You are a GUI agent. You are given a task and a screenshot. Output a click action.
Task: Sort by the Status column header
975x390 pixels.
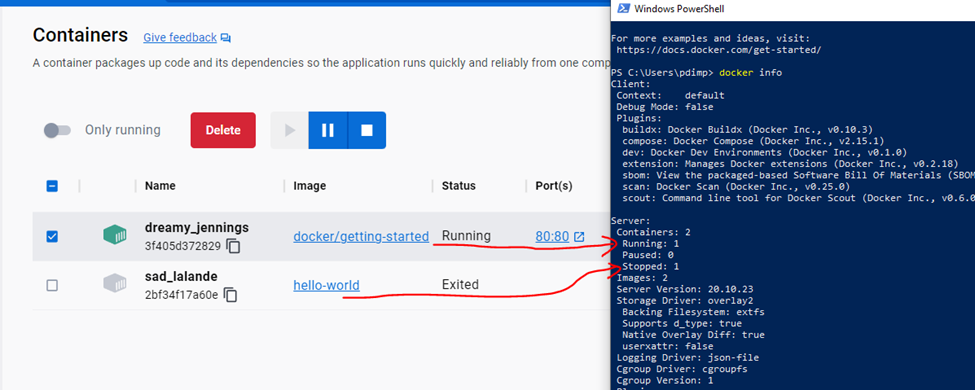click(x=458, y=185)
